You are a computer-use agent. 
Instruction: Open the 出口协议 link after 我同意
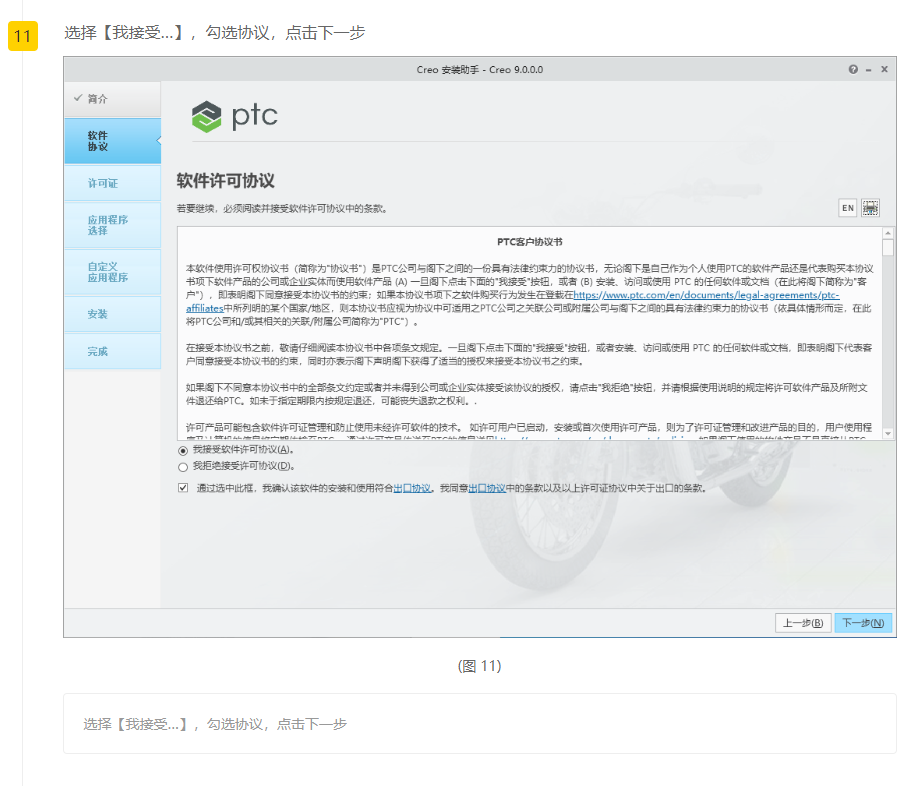coord(486,489)
